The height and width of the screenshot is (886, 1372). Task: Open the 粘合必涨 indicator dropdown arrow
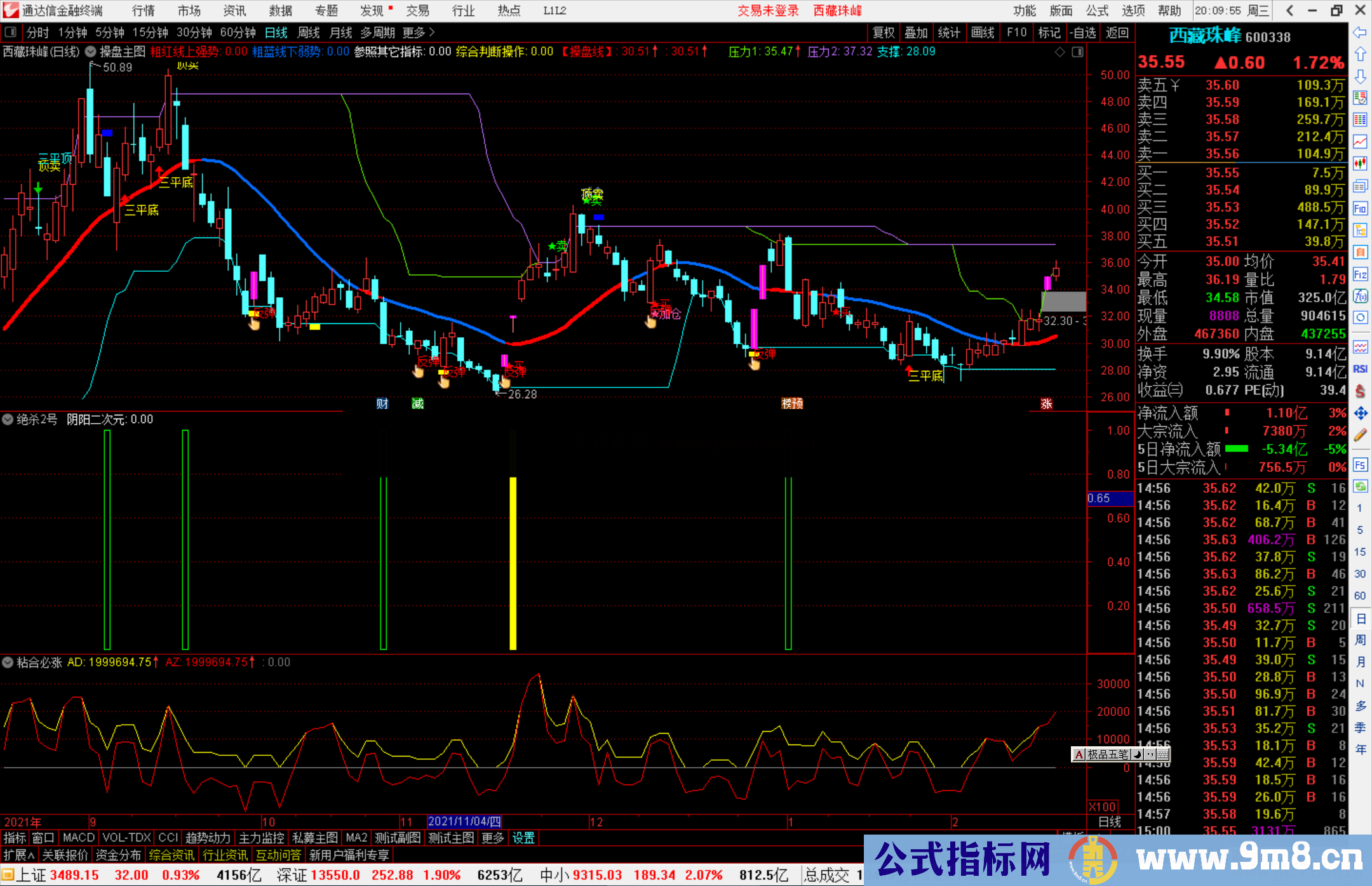(8, 662)
